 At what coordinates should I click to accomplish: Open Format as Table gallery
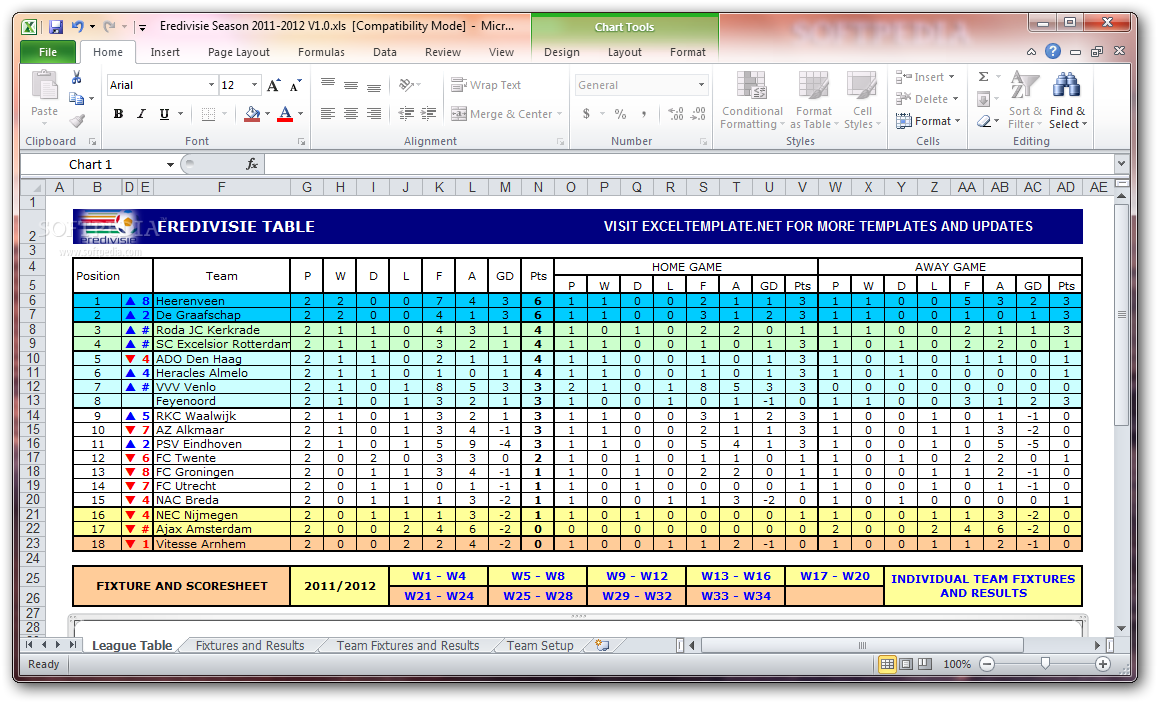814,100
